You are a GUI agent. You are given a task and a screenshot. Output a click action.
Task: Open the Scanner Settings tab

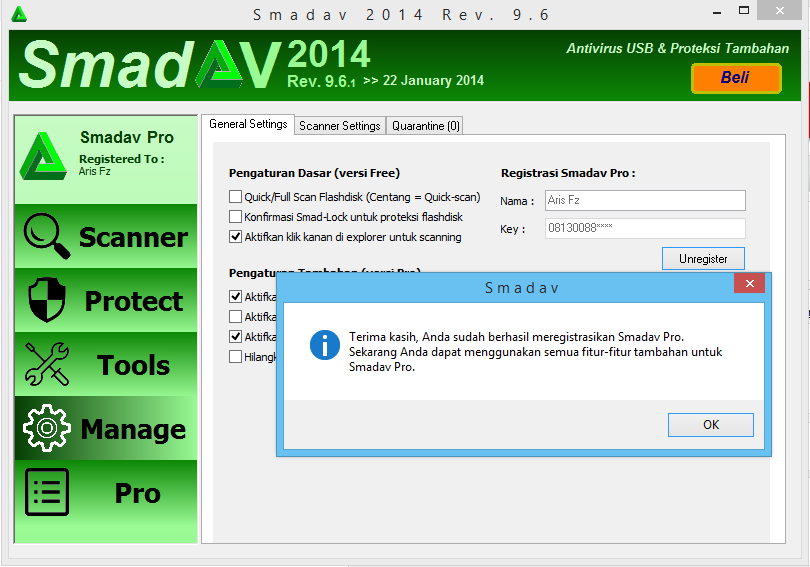click(x=340, y=126)
